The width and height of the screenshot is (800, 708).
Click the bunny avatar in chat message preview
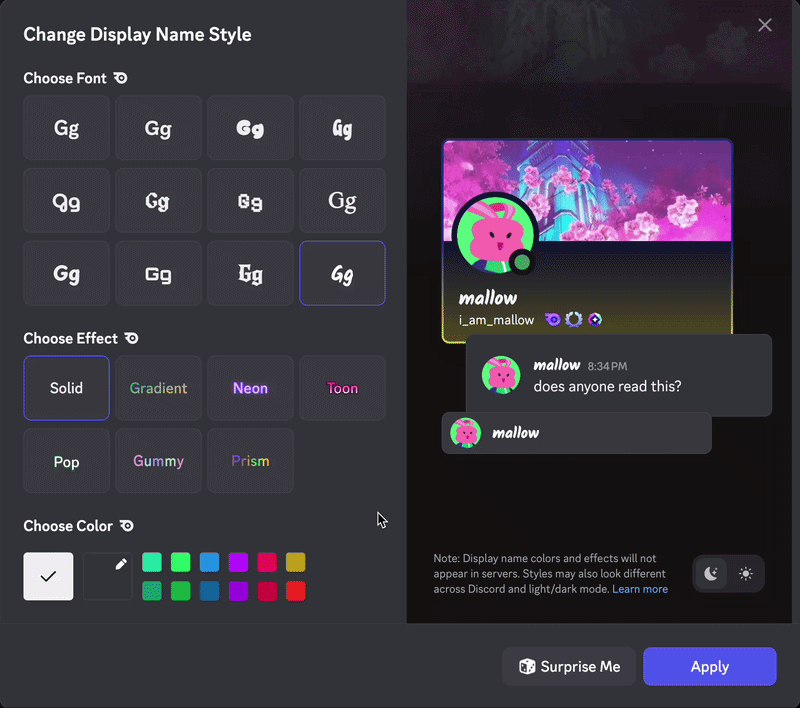501,375
